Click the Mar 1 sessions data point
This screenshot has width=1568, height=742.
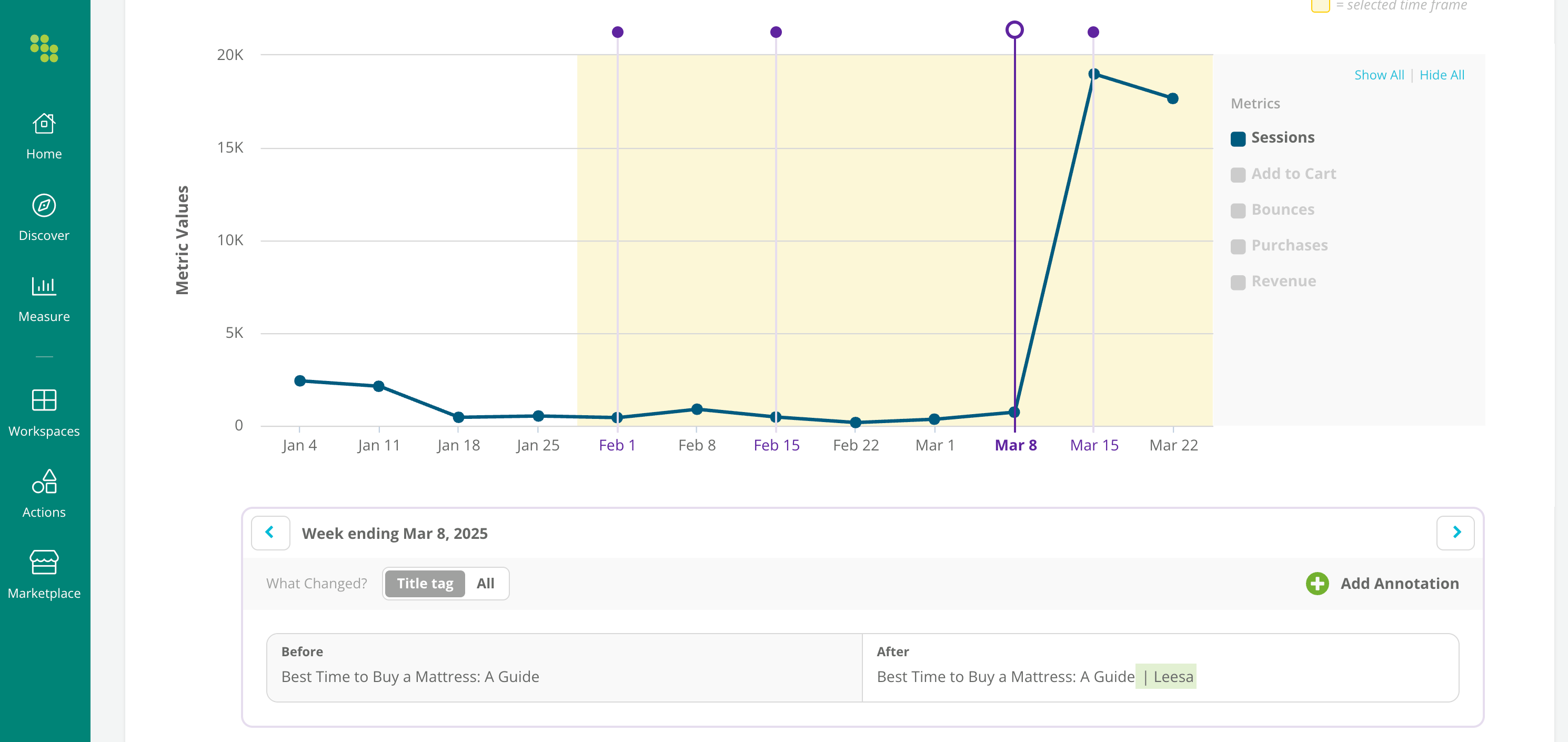pos(934,419)
